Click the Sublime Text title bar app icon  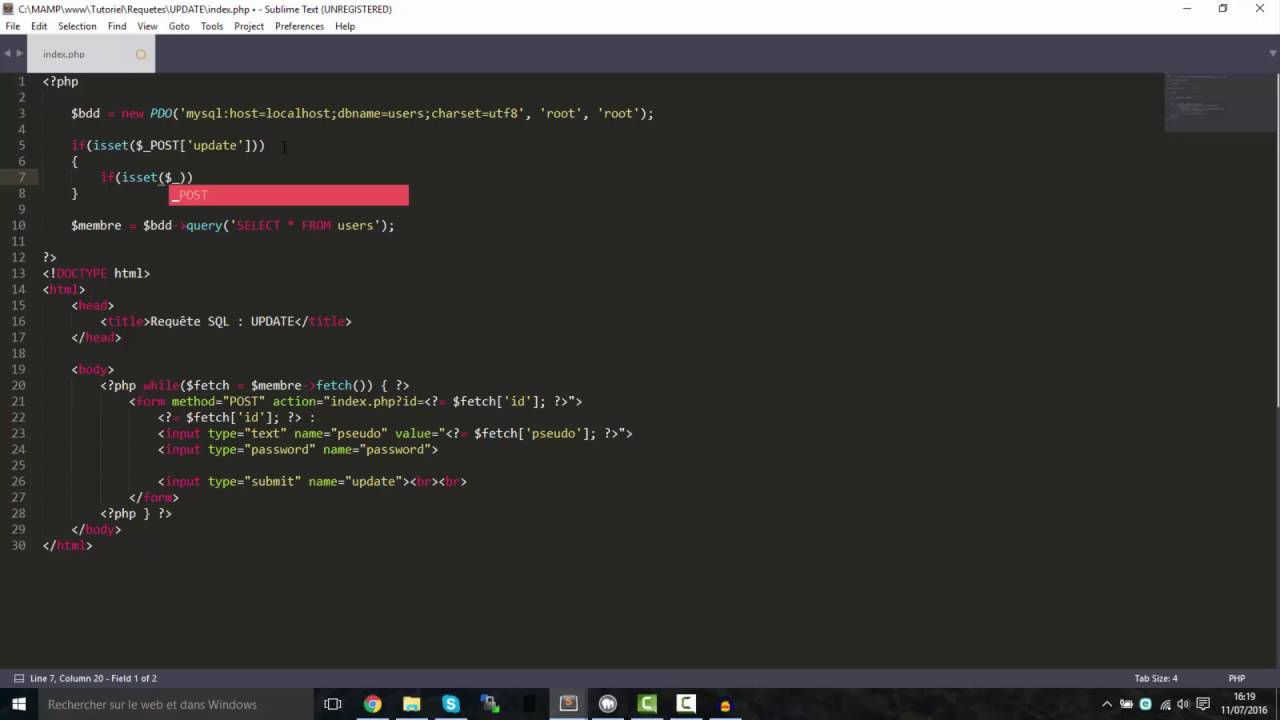point(8,9)
